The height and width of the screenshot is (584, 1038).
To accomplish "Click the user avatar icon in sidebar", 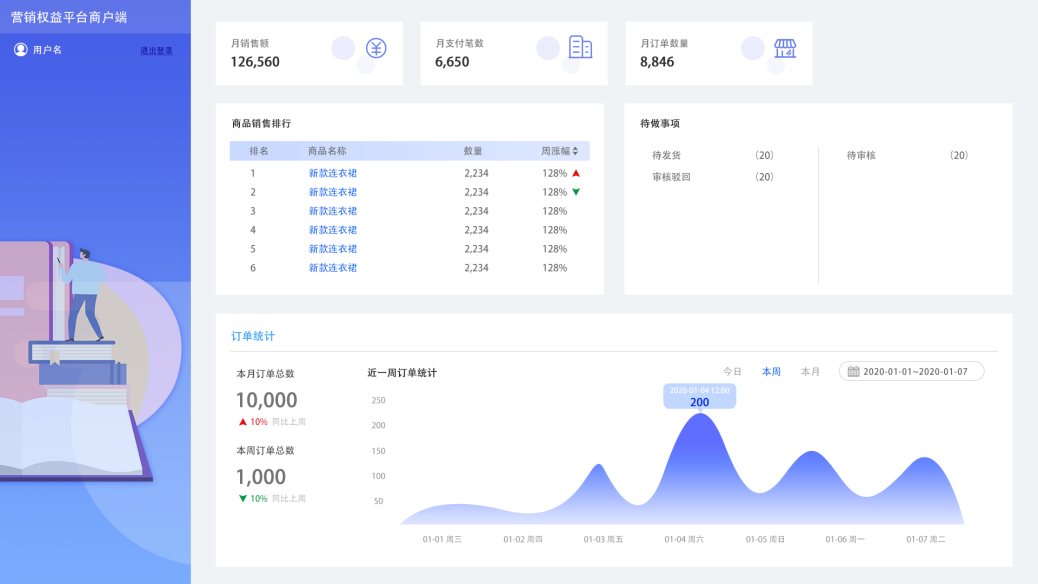I will click(x=21, y=50).
